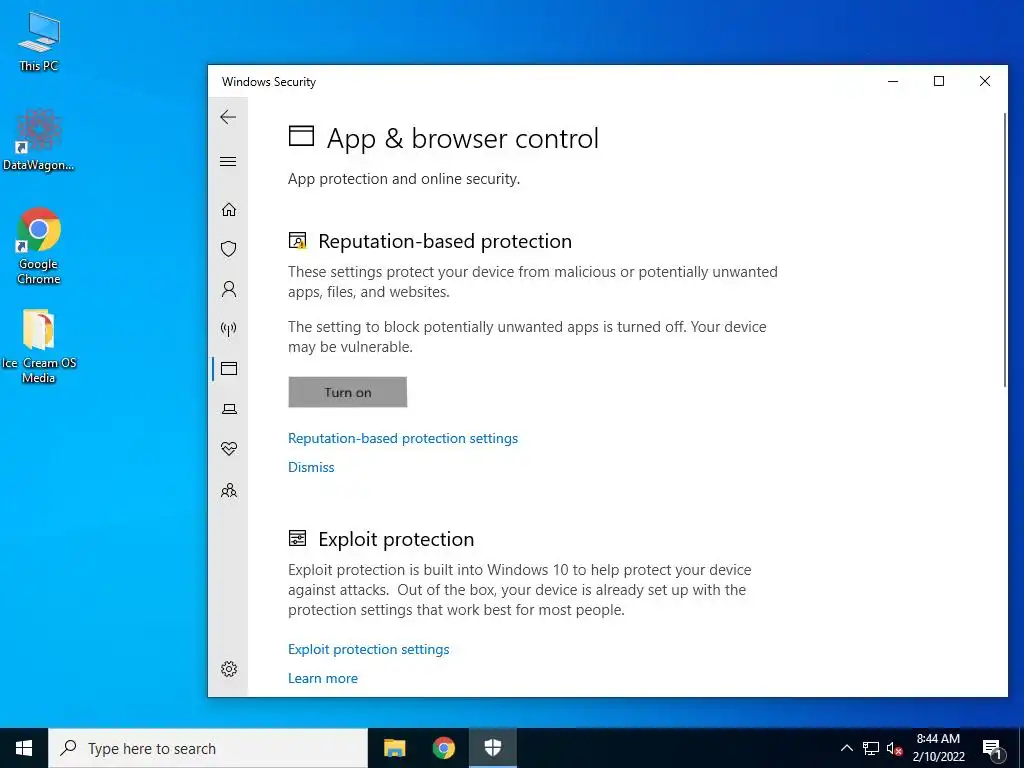Open Account protection person icon

tap(229, 289)
